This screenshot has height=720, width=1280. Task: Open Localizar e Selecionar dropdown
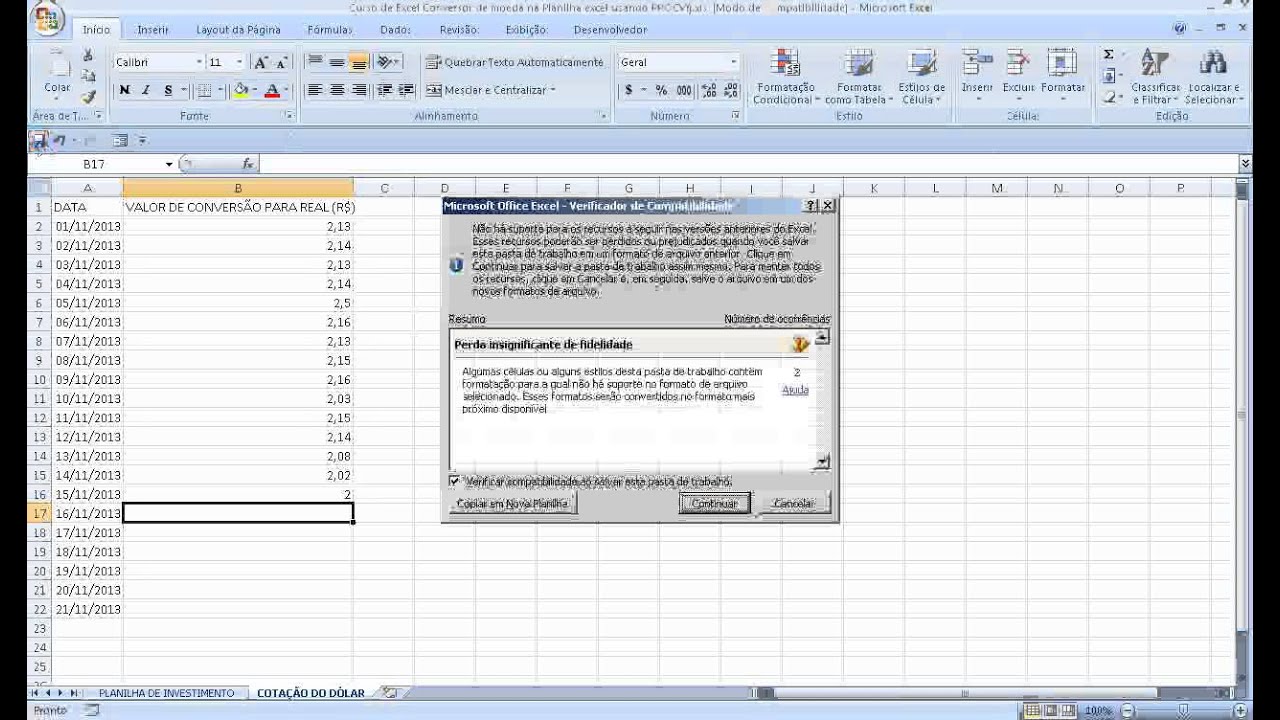[1214, 76]
